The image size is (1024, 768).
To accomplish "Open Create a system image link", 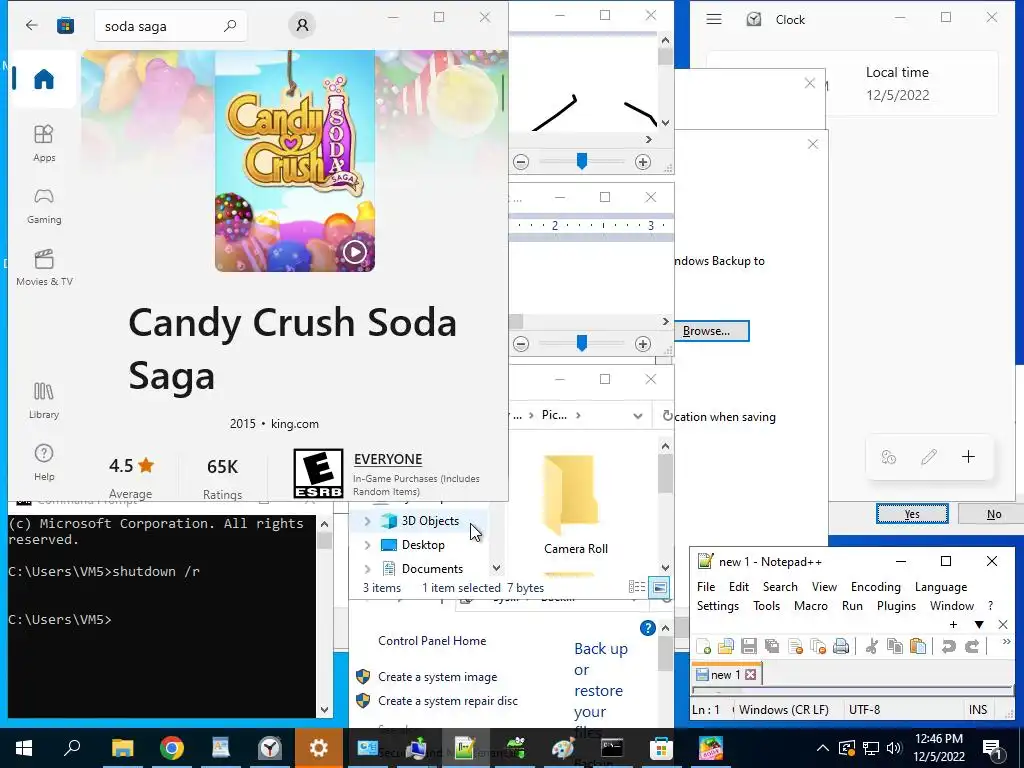I will (438, 677).
